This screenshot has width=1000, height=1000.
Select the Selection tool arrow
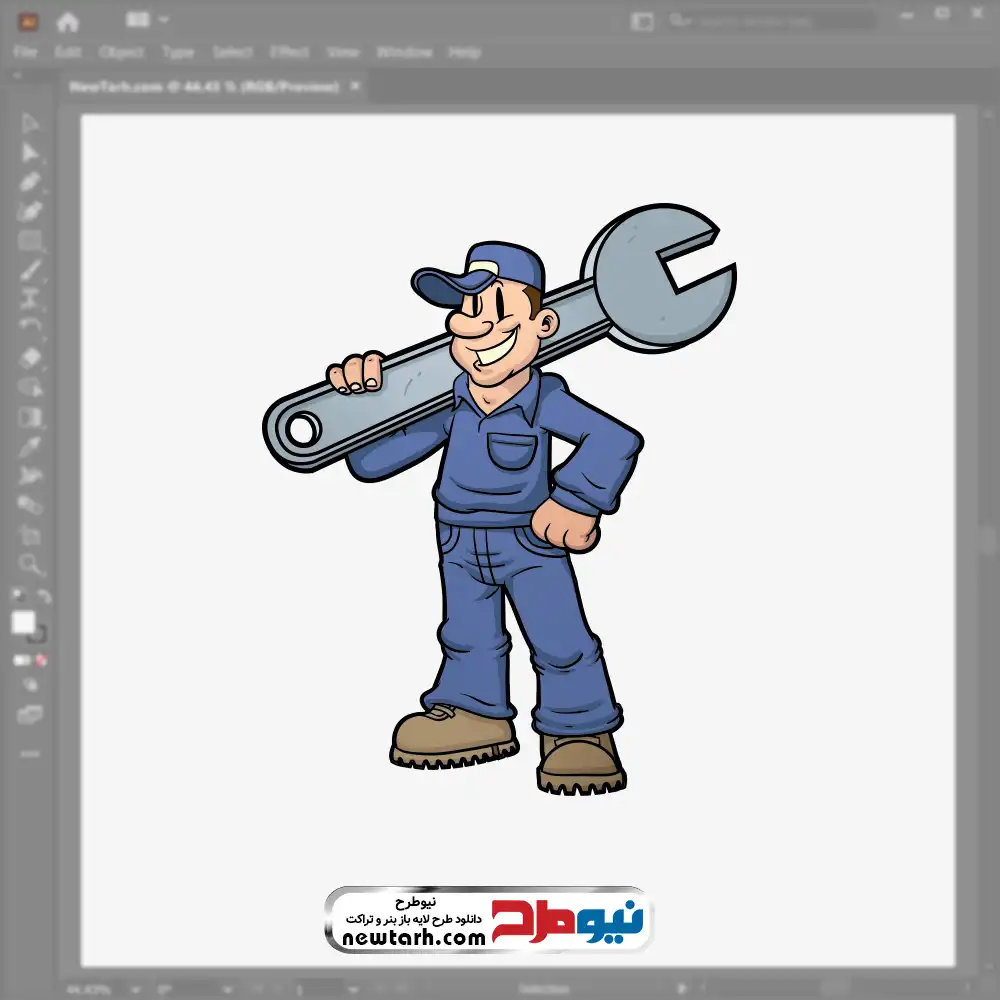(30, 124)
